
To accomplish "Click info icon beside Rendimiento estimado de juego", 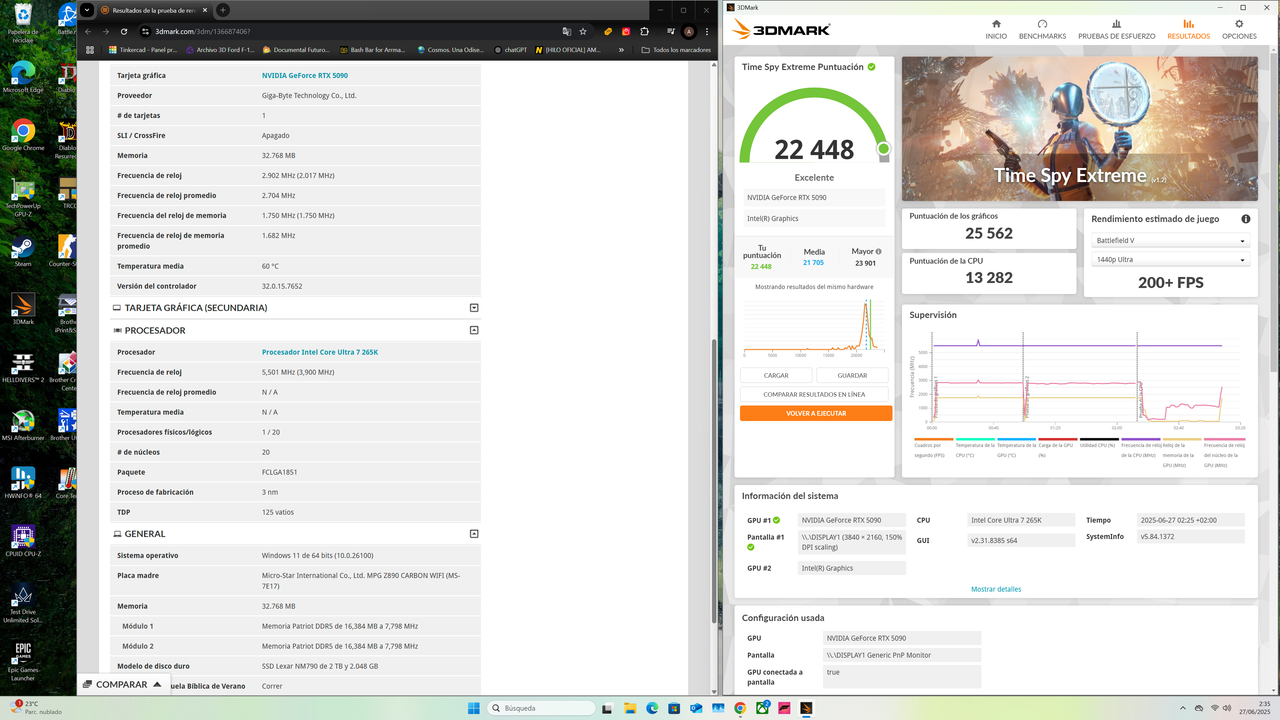I will (1245, 219).
